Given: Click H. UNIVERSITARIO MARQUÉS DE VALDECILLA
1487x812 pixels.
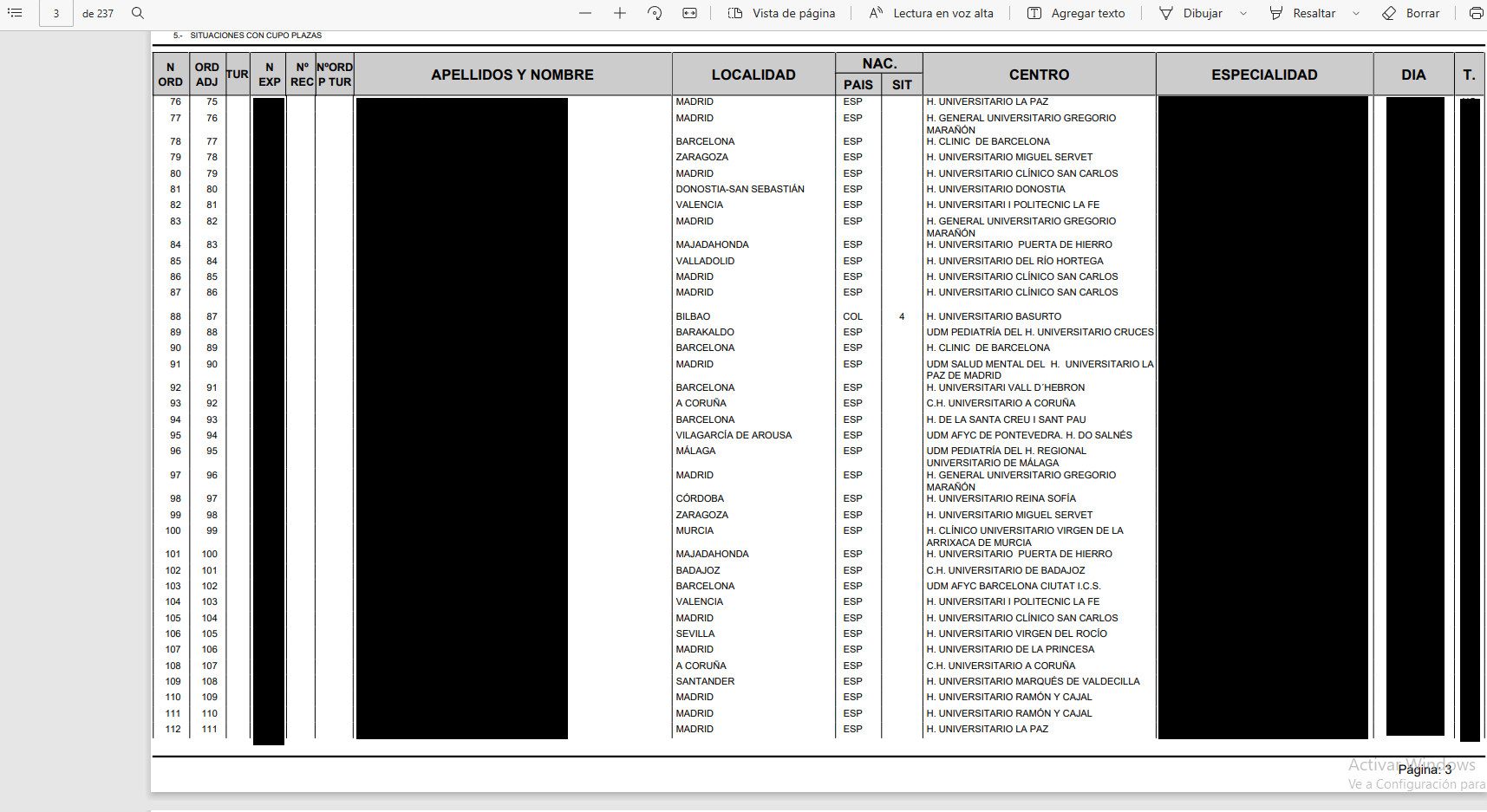Looking at the screenshot, I should point(1033,681).
